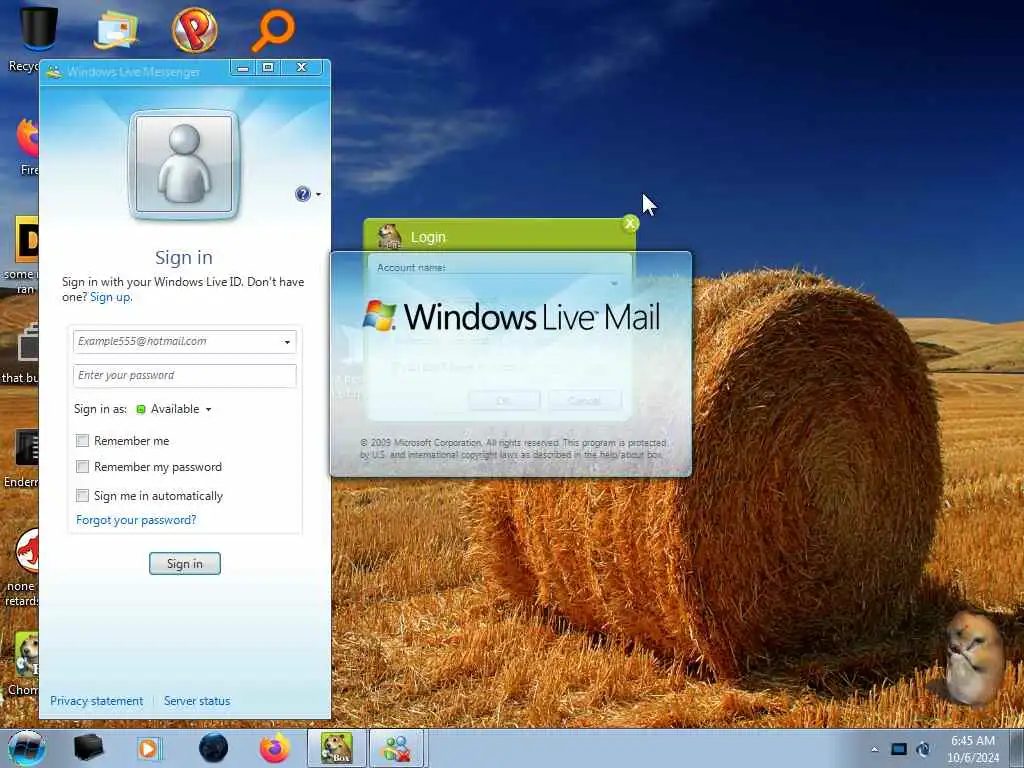This screenshot has height=768, width=1024.
Task: Click the Sign up link
Action: 110,297
